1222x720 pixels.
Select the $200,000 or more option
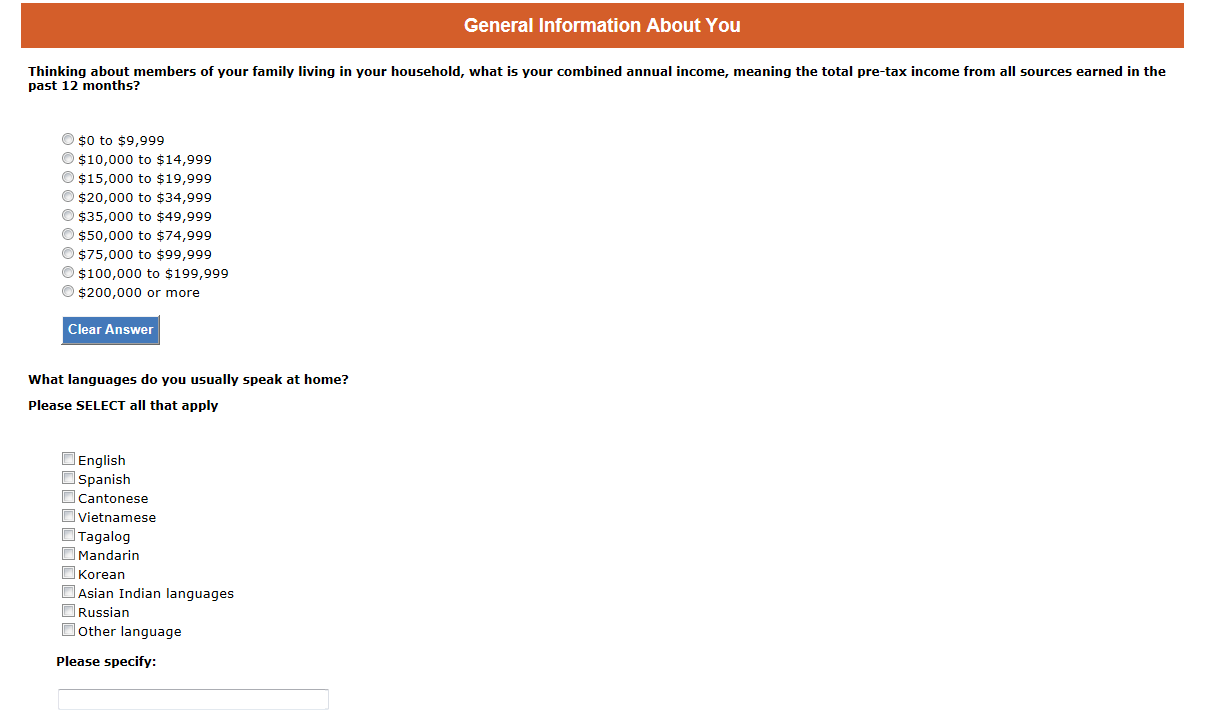(x=68, y=292)
